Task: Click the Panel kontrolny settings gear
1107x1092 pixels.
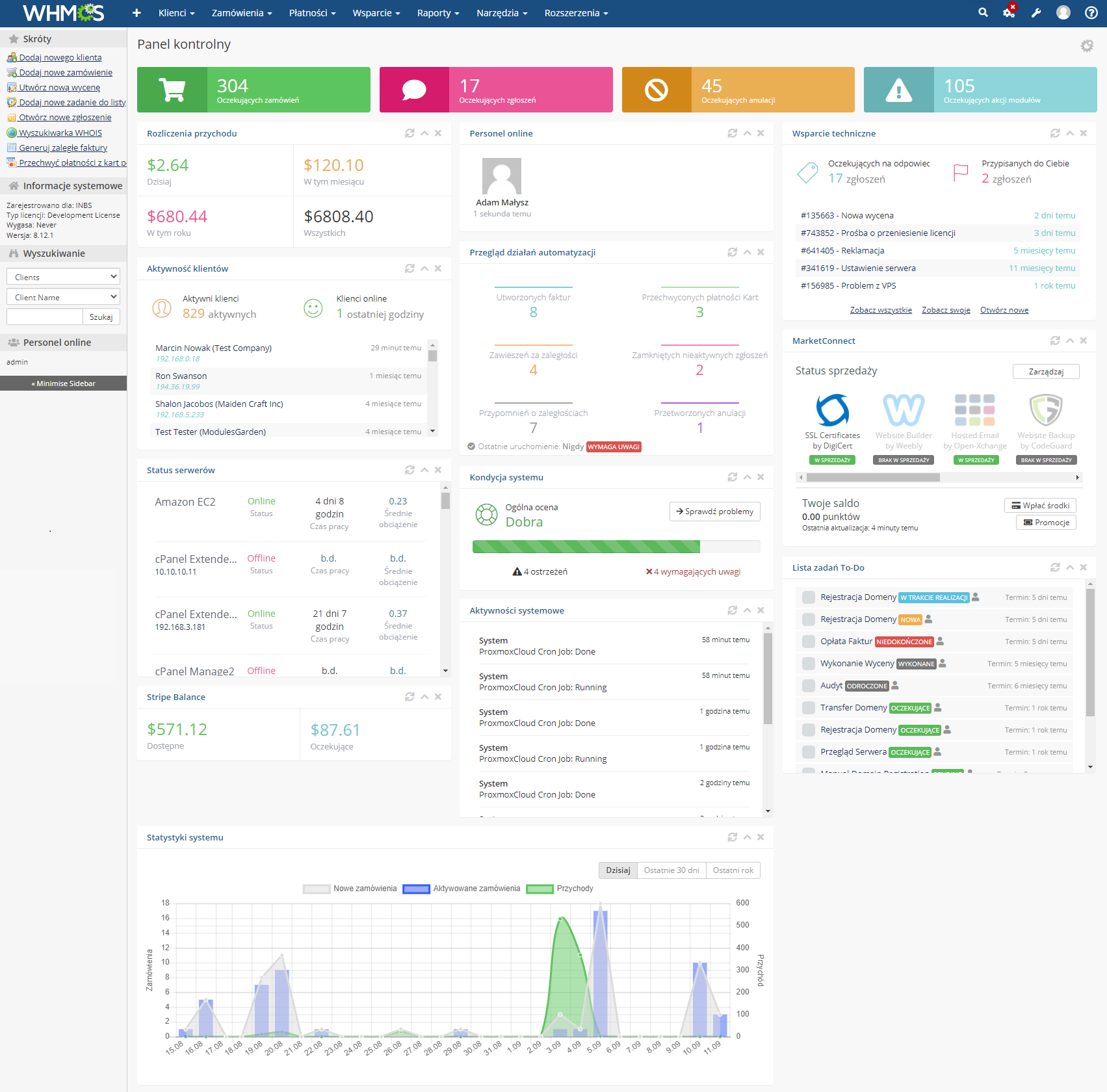Action: tap(1086, 45)
